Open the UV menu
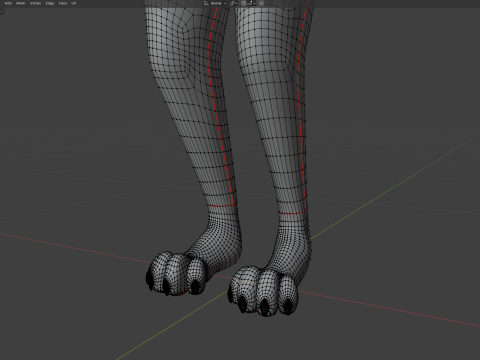Viewport: 480px width, 360px height. [x=74, y=3]
